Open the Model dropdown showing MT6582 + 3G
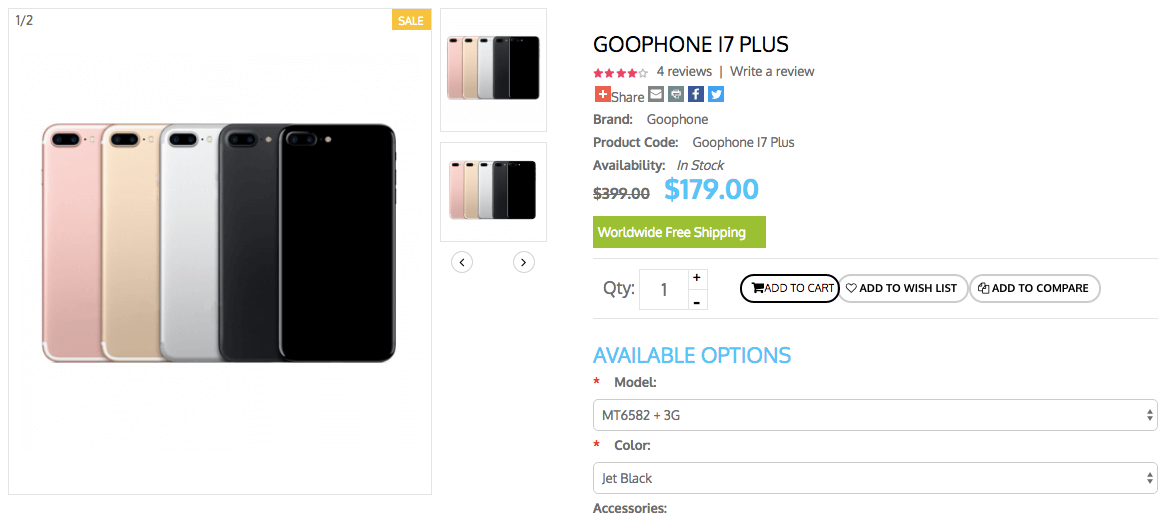The width and height of the screenshot is (1166, 523). pyautogui.click(x=875, y=415)
